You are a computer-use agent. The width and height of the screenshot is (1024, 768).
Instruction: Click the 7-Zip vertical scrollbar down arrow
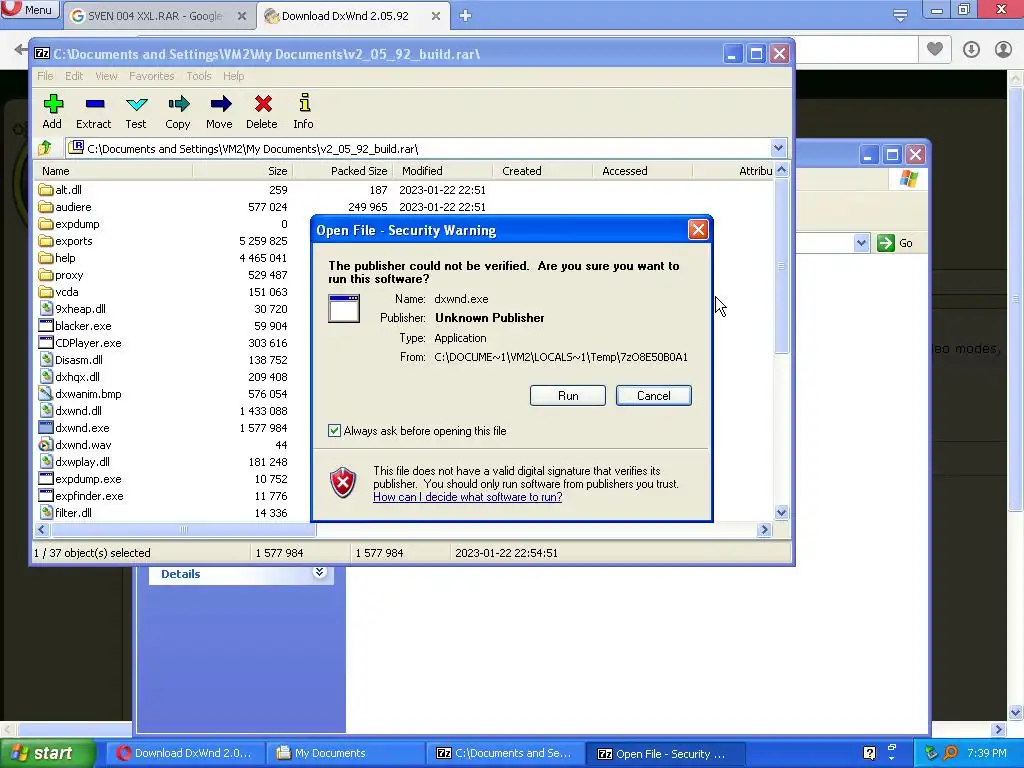click(781, 513)
